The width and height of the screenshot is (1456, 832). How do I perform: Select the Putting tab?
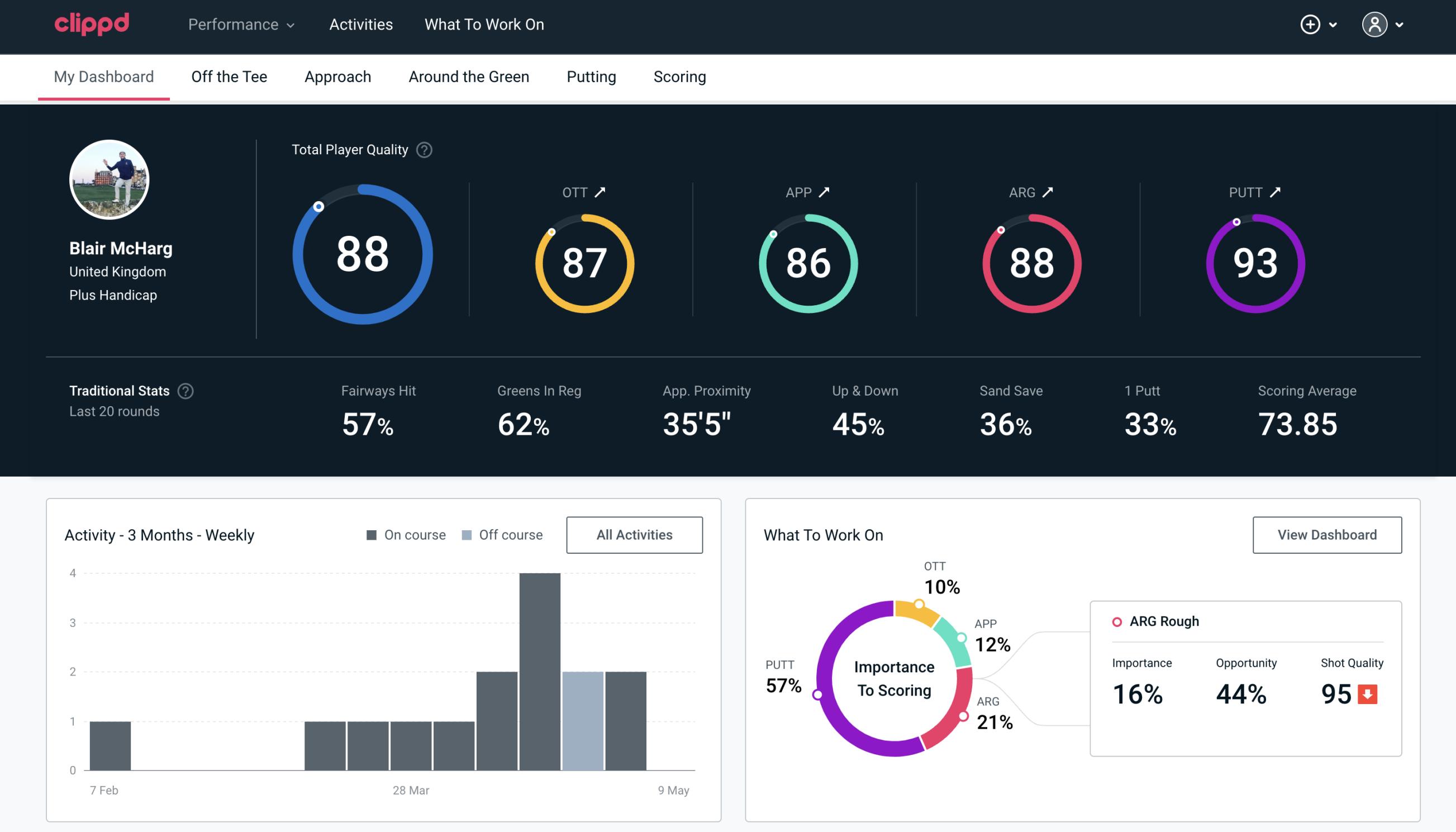(591, 76)
